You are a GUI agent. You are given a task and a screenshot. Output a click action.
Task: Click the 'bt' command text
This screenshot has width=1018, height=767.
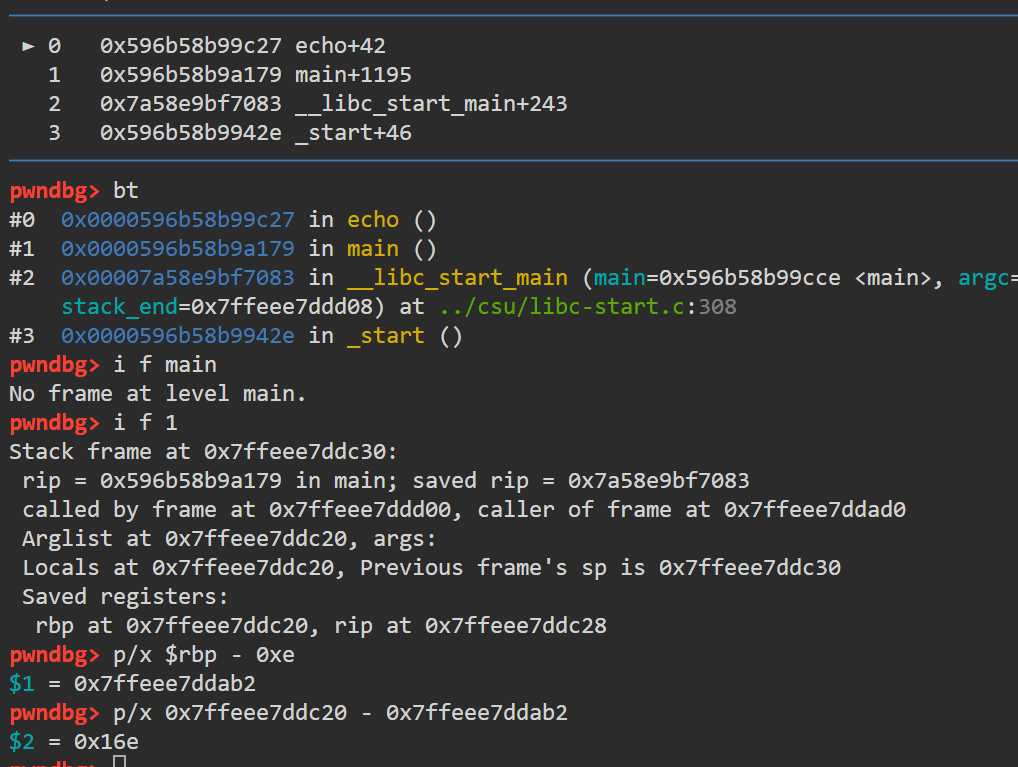coord(126,190)
